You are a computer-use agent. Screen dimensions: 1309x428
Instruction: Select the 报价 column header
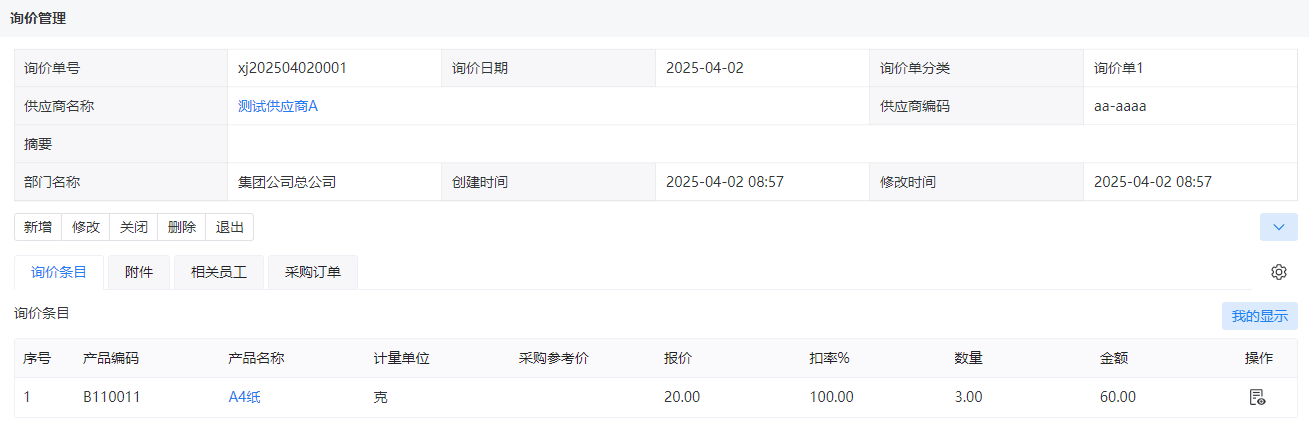(x=678, y=358)
